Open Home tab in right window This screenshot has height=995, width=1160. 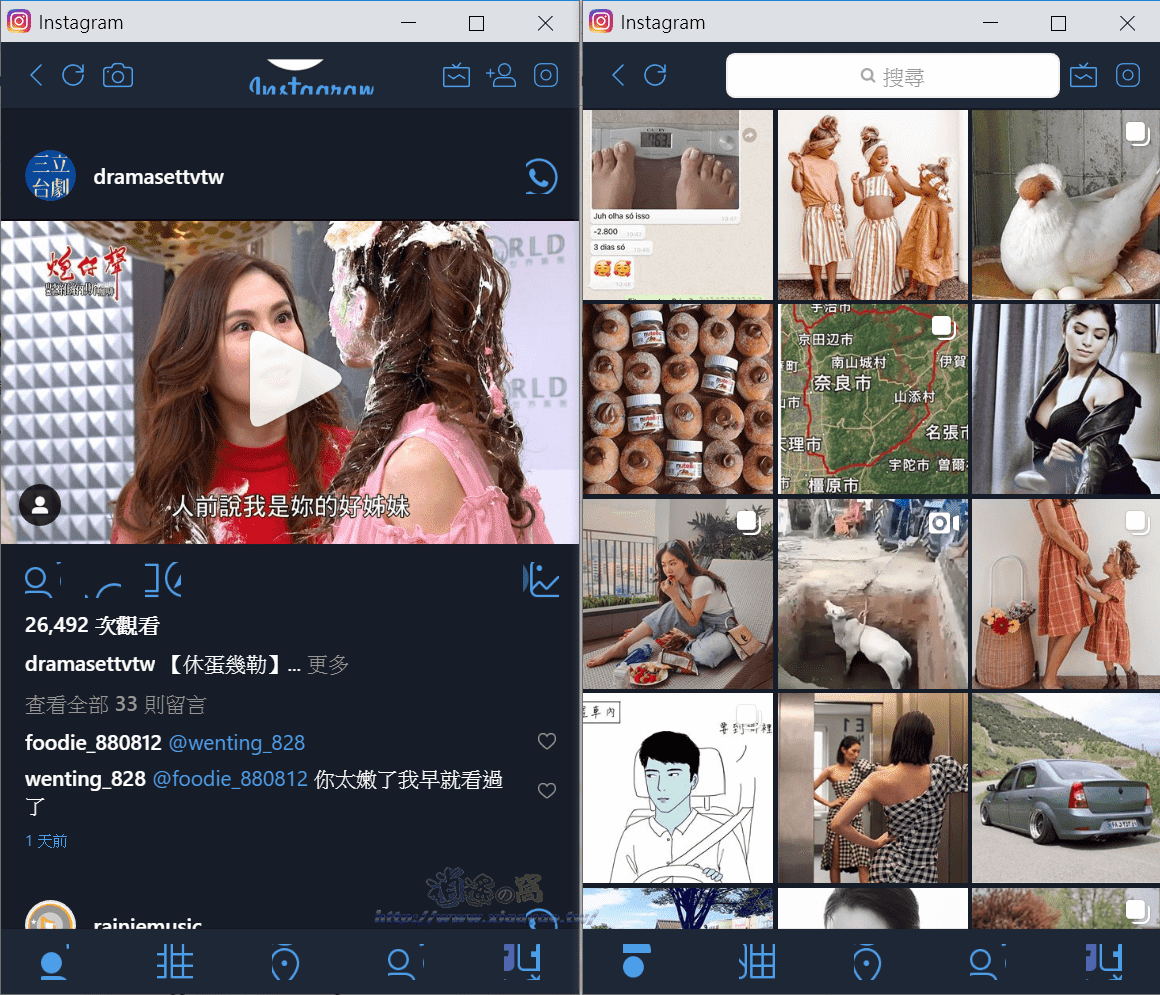point(635,962)
